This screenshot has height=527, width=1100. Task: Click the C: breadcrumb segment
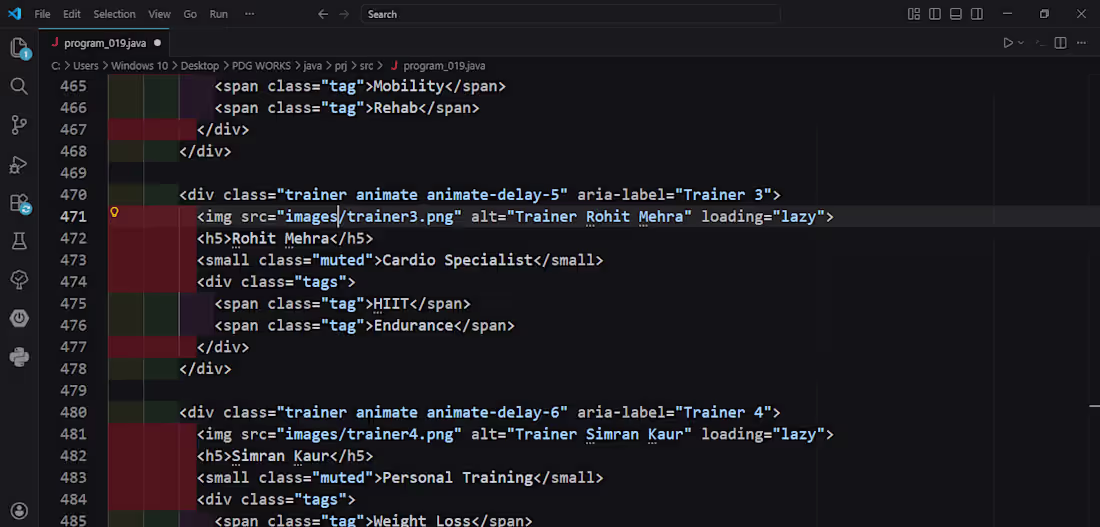point(55,65)
